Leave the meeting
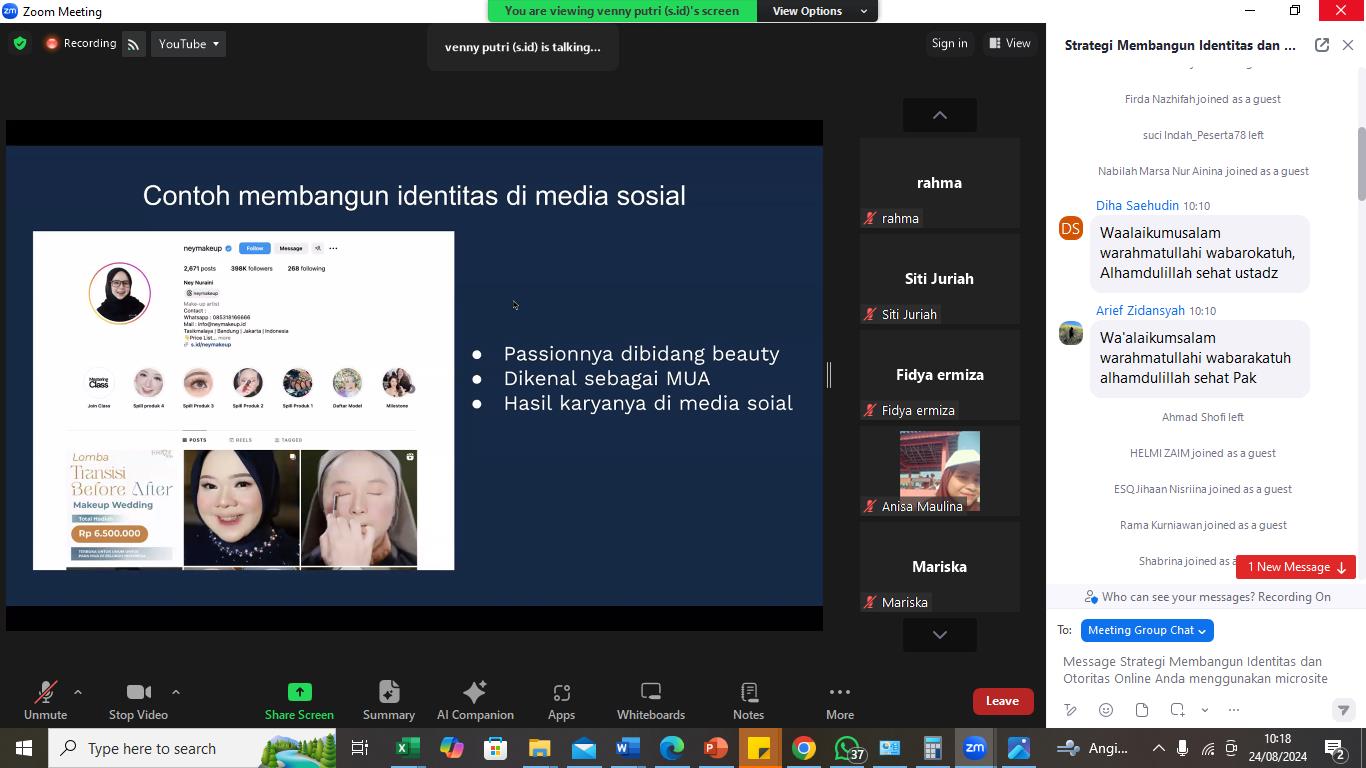1366x768 pixels. [x=1002, y=701]
